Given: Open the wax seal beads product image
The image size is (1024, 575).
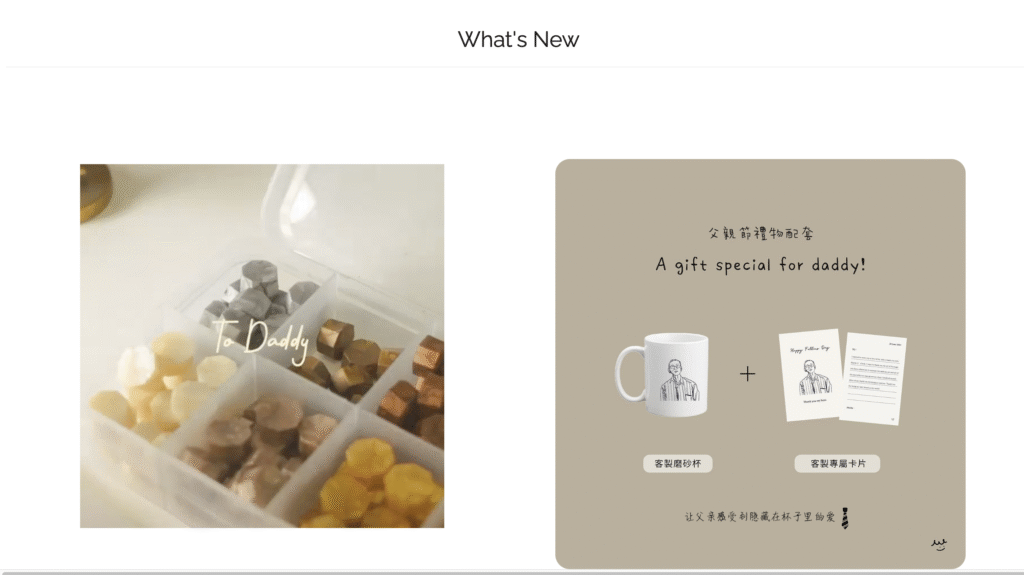Looking at the screenshot, I should click(262, 346).
